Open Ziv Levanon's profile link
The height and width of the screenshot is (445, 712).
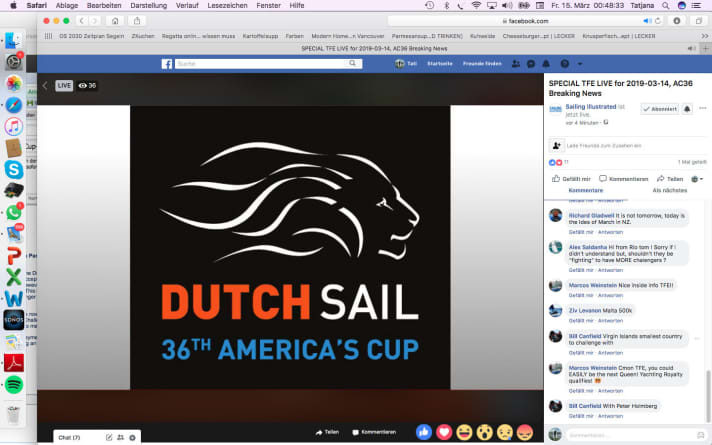[x=585, y=311]
